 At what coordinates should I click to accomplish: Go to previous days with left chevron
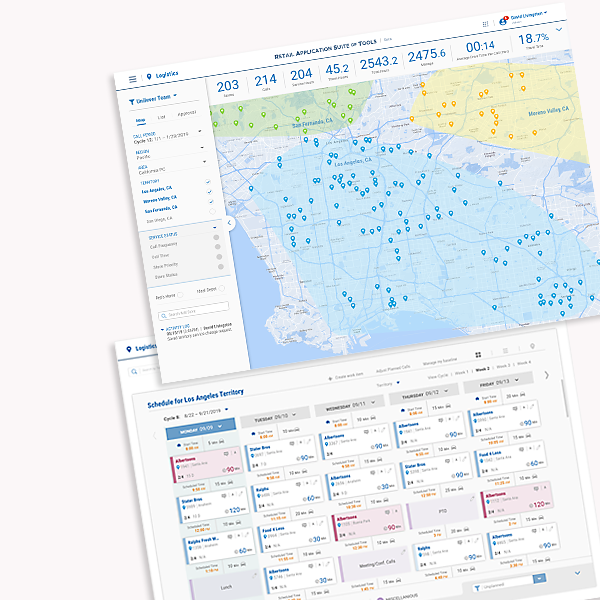tap(155, 435)
